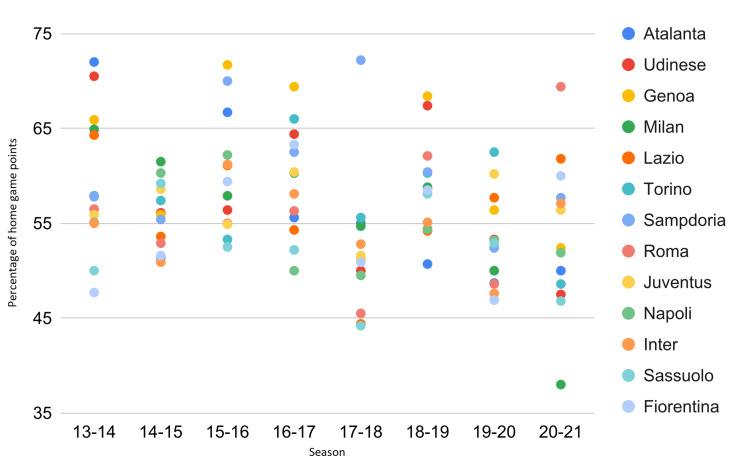
Task: Click the lowest data point in 13-14
Action: click(x=94, y=293)
